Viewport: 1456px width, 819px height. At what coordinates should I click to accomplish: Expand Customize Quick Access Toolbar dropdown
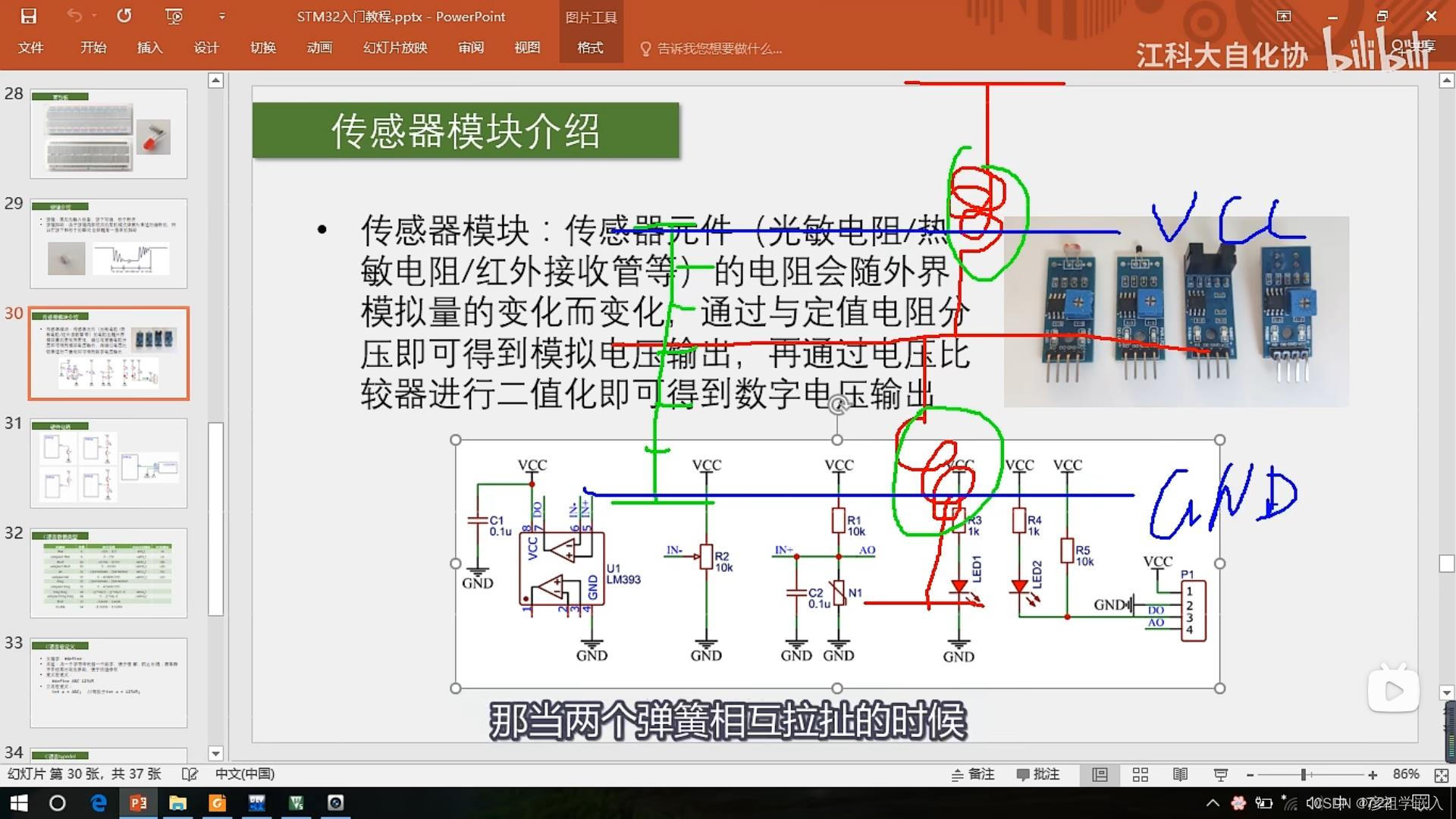click(x=221, y=16)
